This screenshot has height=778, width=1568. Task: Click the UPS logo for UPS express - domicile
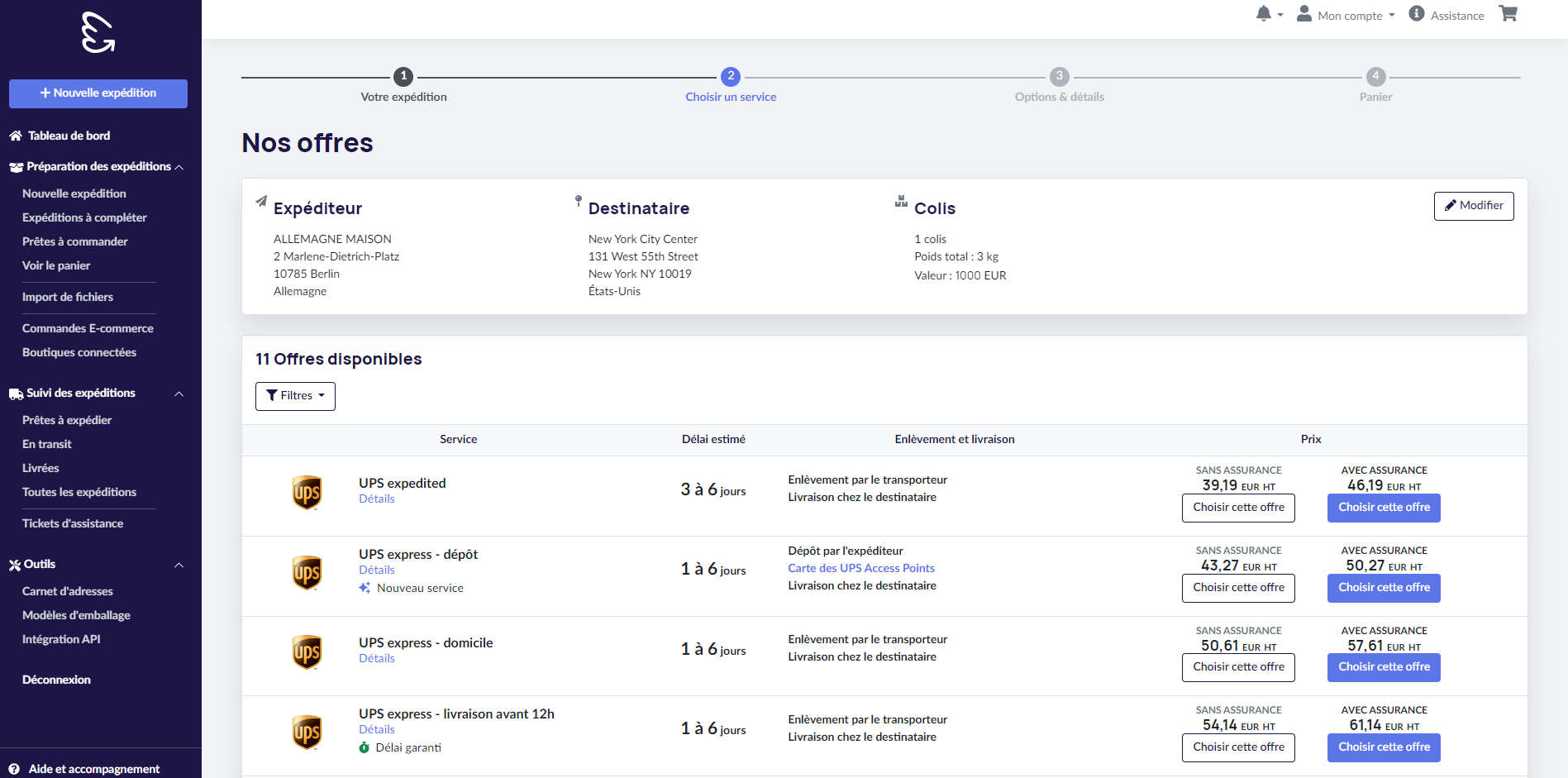click(x=307, y=652)
